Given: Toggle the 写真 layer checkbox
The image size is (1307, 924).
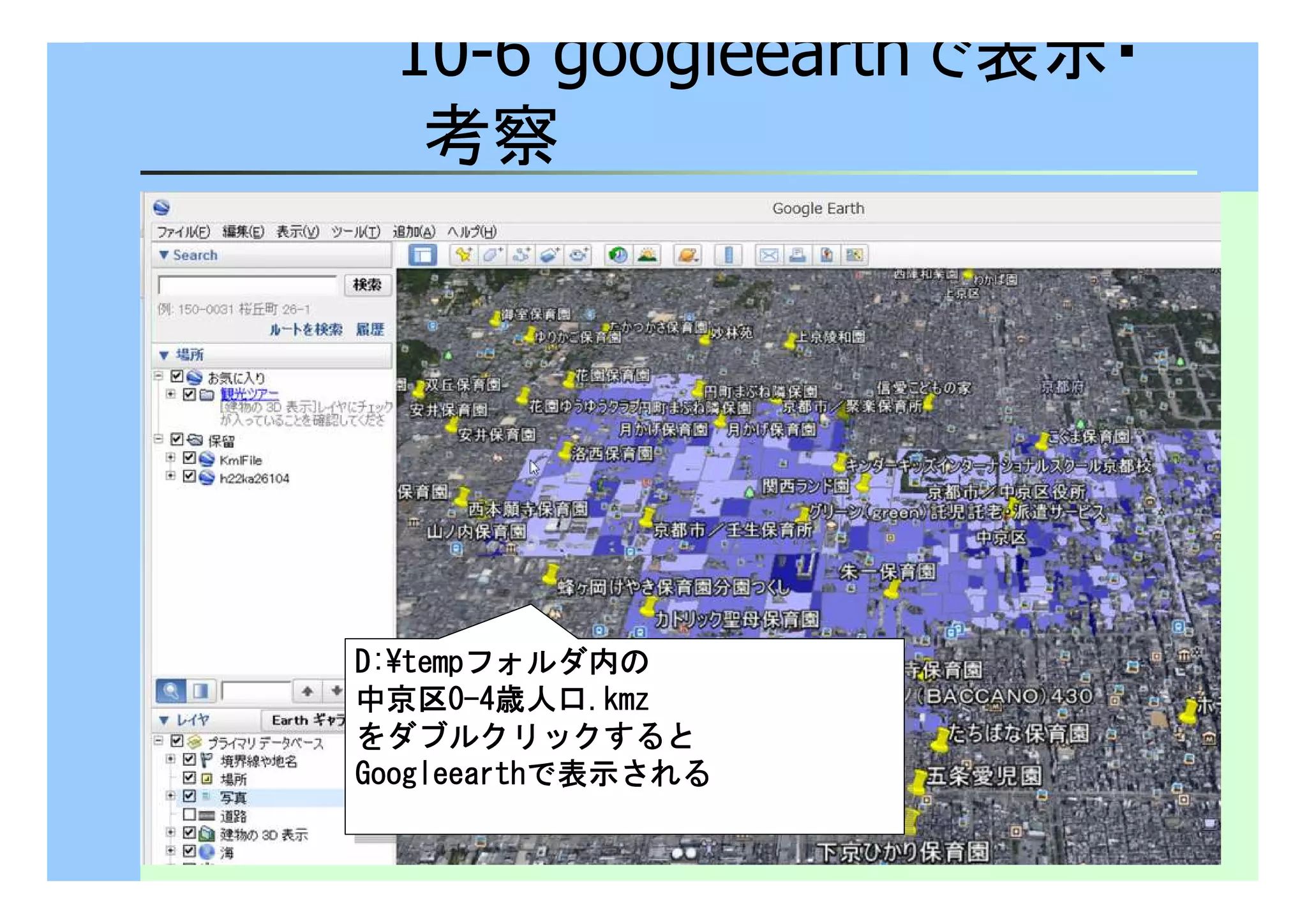Looking at the screenshot, I should [189, 796].
